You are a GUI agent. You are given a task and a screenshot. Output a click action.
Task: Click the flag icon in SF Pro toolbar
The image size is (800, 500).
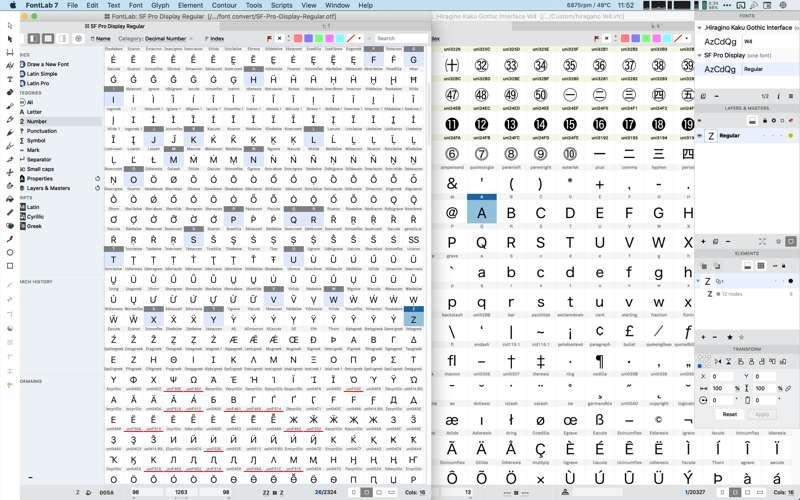[269, 38]
